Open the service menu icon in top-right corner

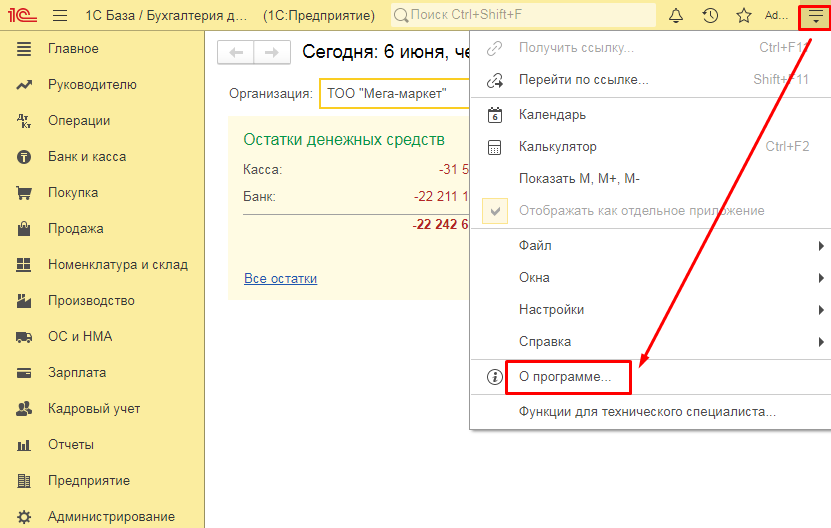pos(815,16)
